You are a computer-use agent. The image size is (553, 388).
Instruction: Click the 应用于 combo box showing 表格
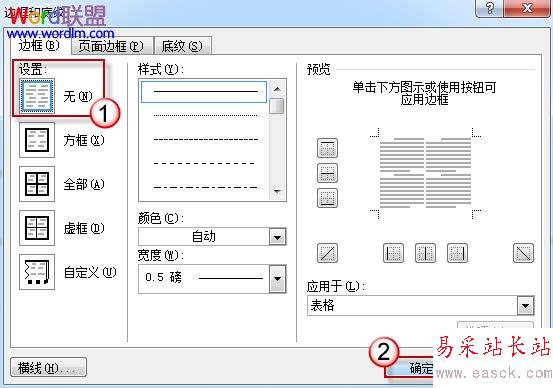click(x=421, y=305)
